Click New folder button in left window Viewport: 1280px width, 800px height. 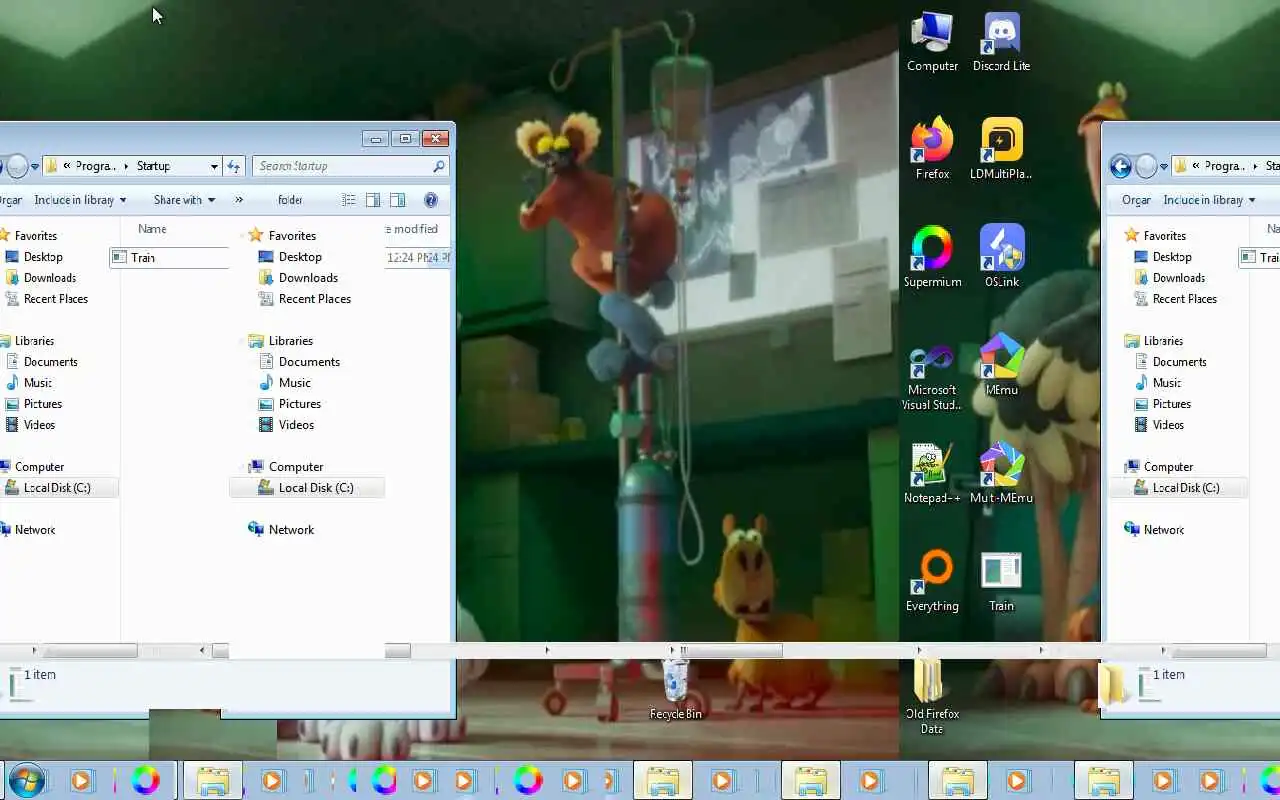pyautogui.click(x=290, y=200)
